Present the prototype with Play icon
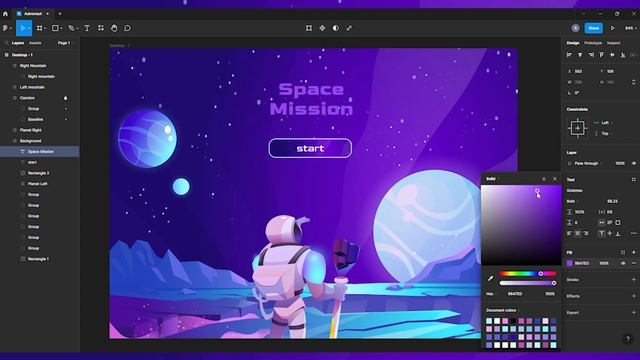640x360 pixels. pos(613,28)
